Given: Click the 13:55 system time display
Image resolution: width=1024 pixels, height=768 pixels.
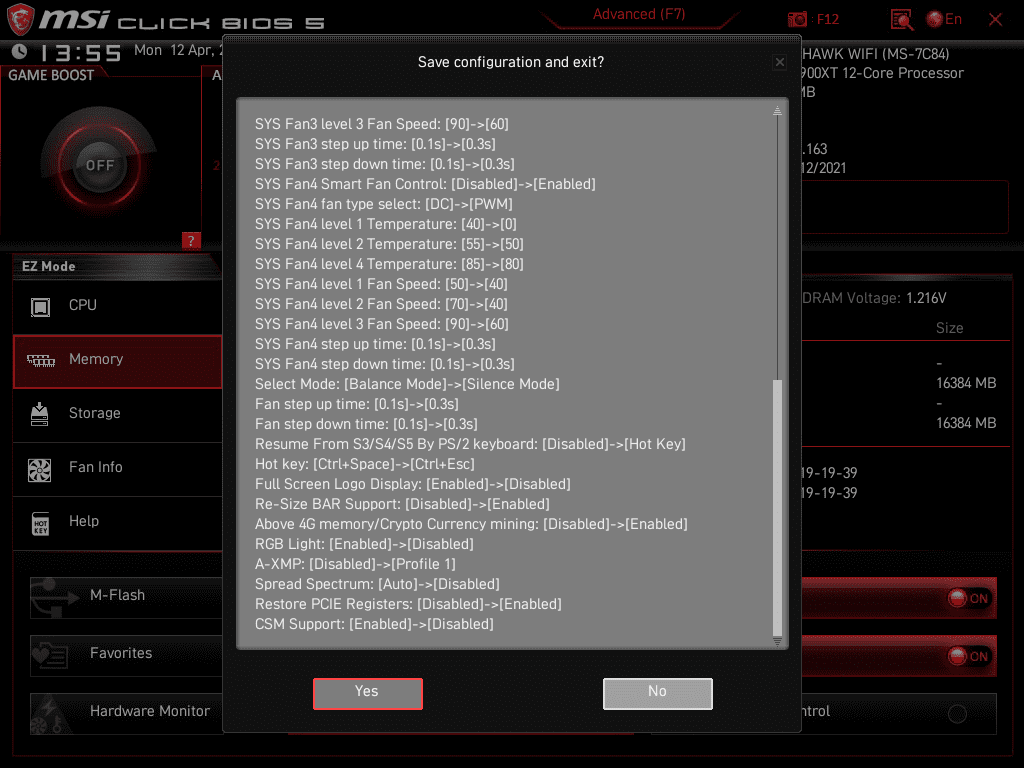Looking at the screenshot, I should [81, 52].
